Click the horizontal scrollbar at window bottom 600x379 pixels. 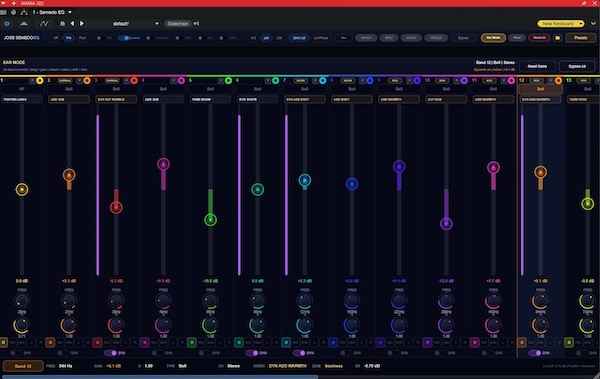[x=160, y=377]
